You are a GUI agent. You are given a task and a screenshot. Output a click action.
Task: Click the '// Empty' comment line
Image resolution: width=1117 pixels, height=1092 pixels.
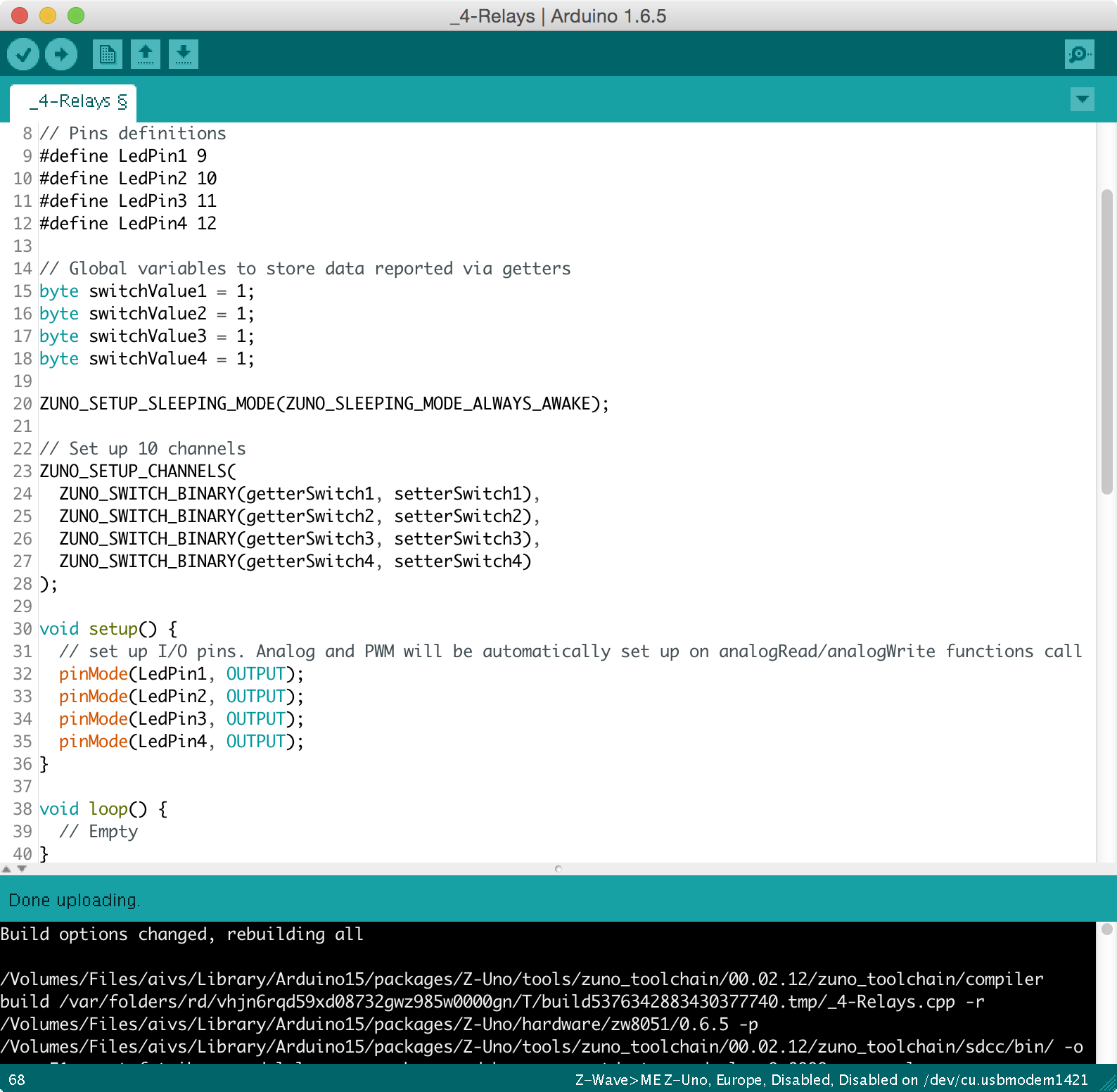point(98,831)
